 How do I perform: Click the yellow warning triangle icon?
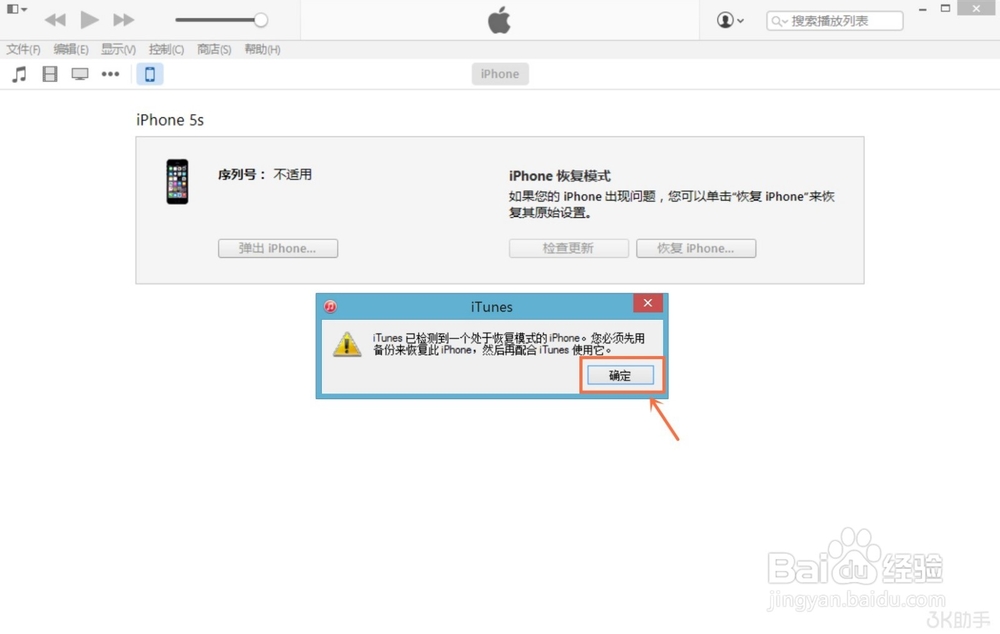[x=347, y=344]
